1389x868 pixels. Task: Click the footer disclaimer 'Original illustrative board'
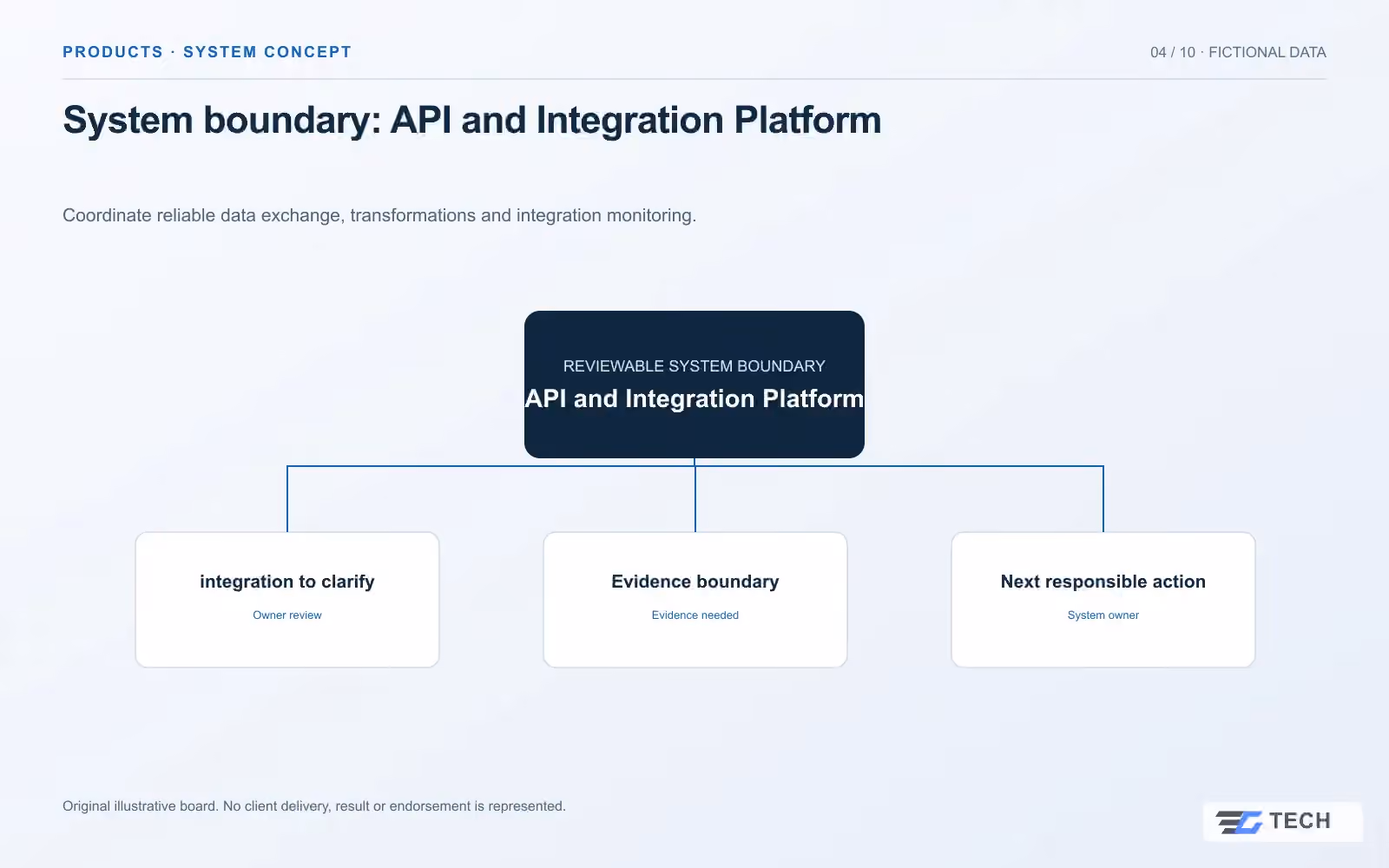click(314, 806)
